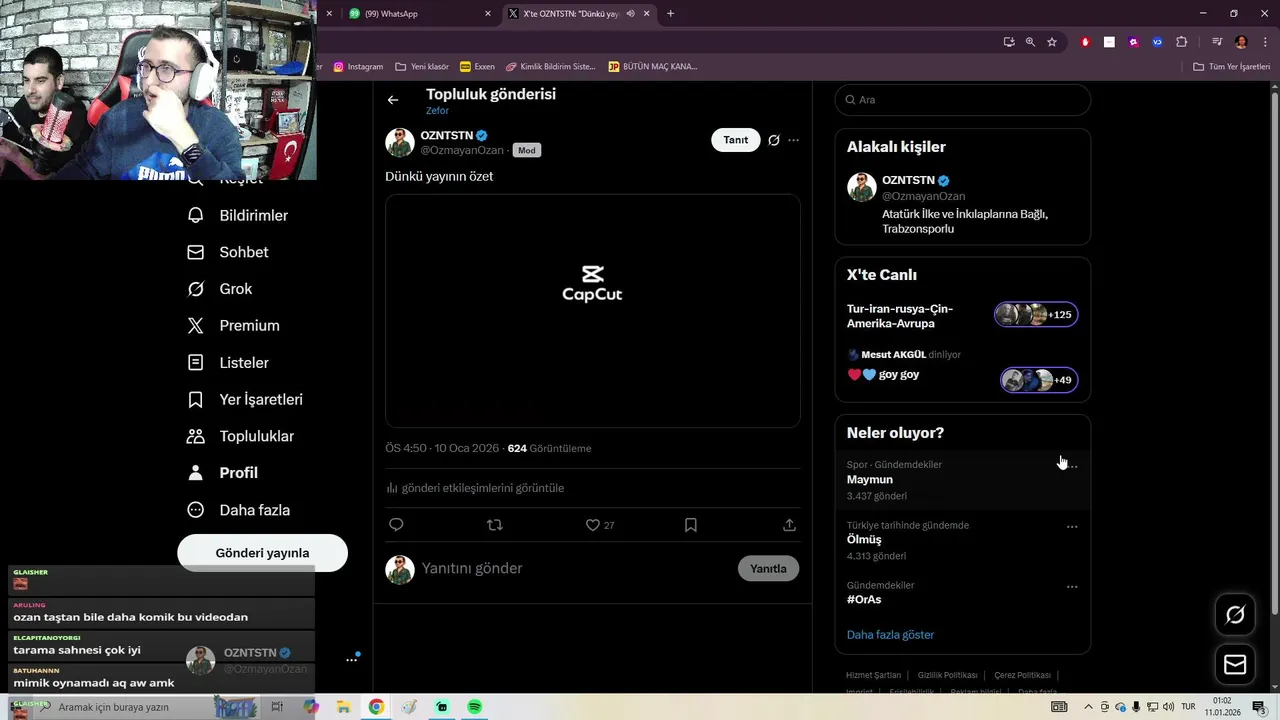Viewport: 1280px width, 720px height.
Task: Open options for the #OrAs trend
Action: (1072, 587)
